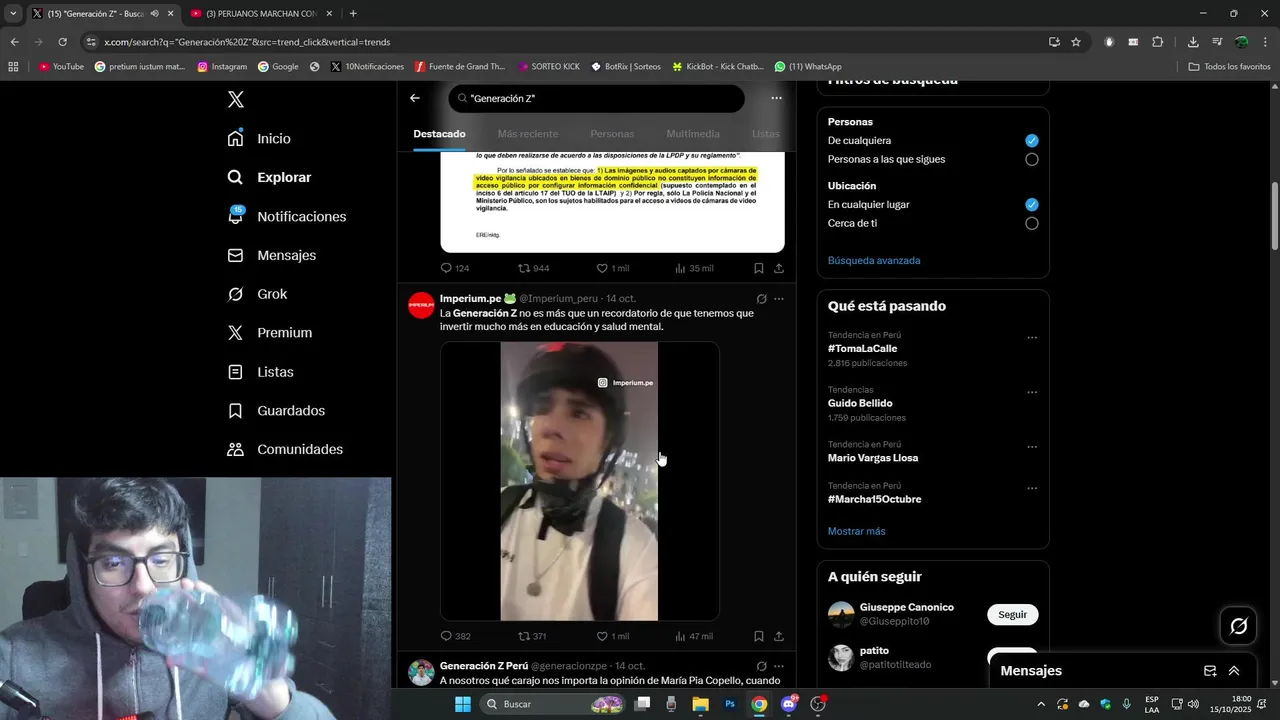View stats of 47 mil views post

pyautogui.click(x=694, y=636)
